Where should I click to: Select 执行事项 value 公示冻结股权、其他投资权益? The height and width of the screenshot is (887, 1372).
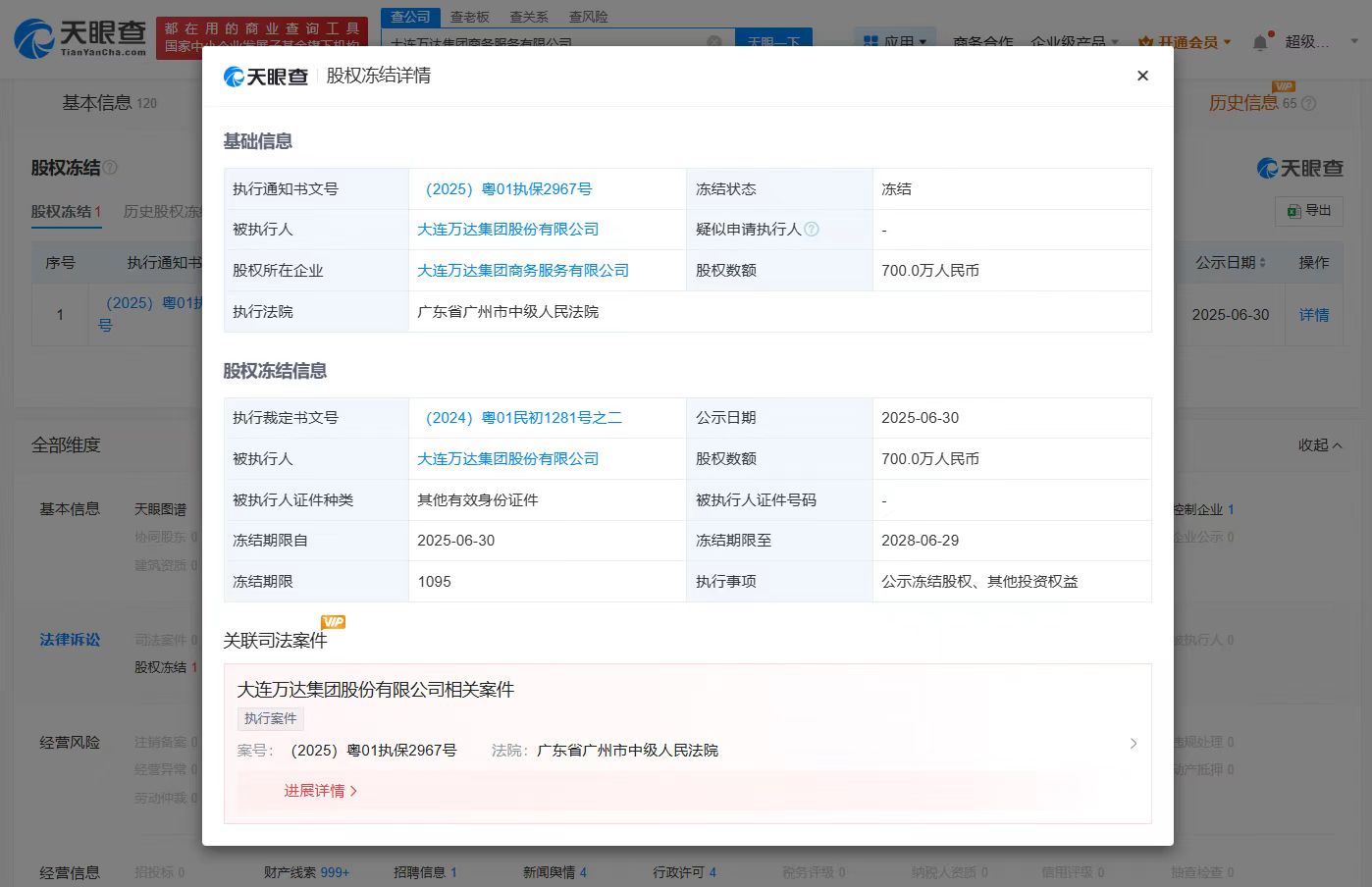coord(979,582)
